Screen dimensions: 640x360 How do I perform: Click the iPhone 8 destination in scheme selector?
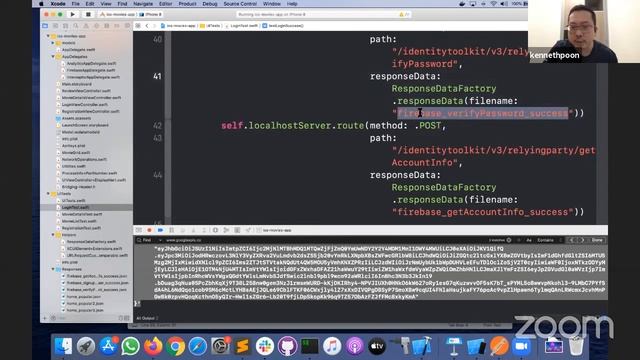click(x=151, y=14)
